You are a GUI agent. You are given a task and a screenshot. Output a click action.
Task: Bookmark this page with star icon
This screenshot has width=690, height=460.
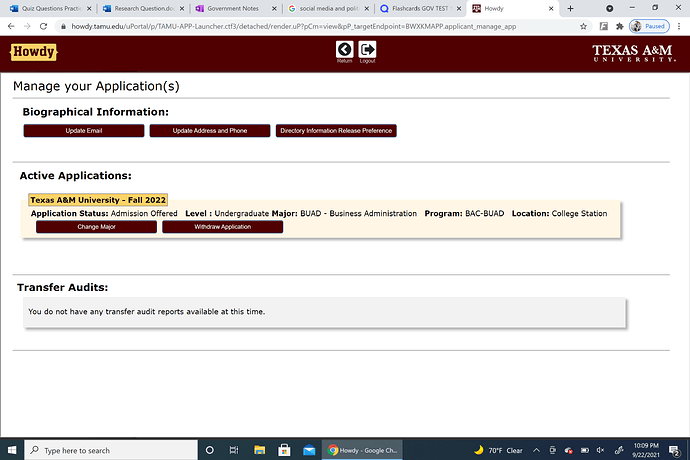point(584,26)
